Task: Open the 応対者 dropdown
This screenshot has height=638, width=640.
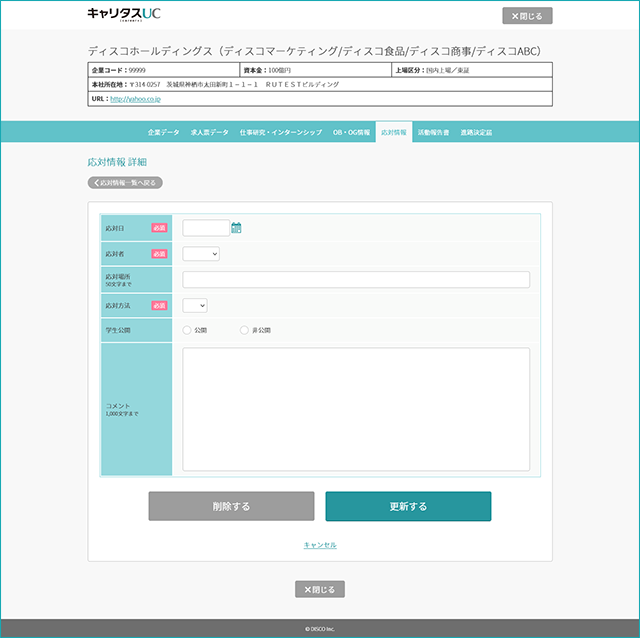Action: 201,254
